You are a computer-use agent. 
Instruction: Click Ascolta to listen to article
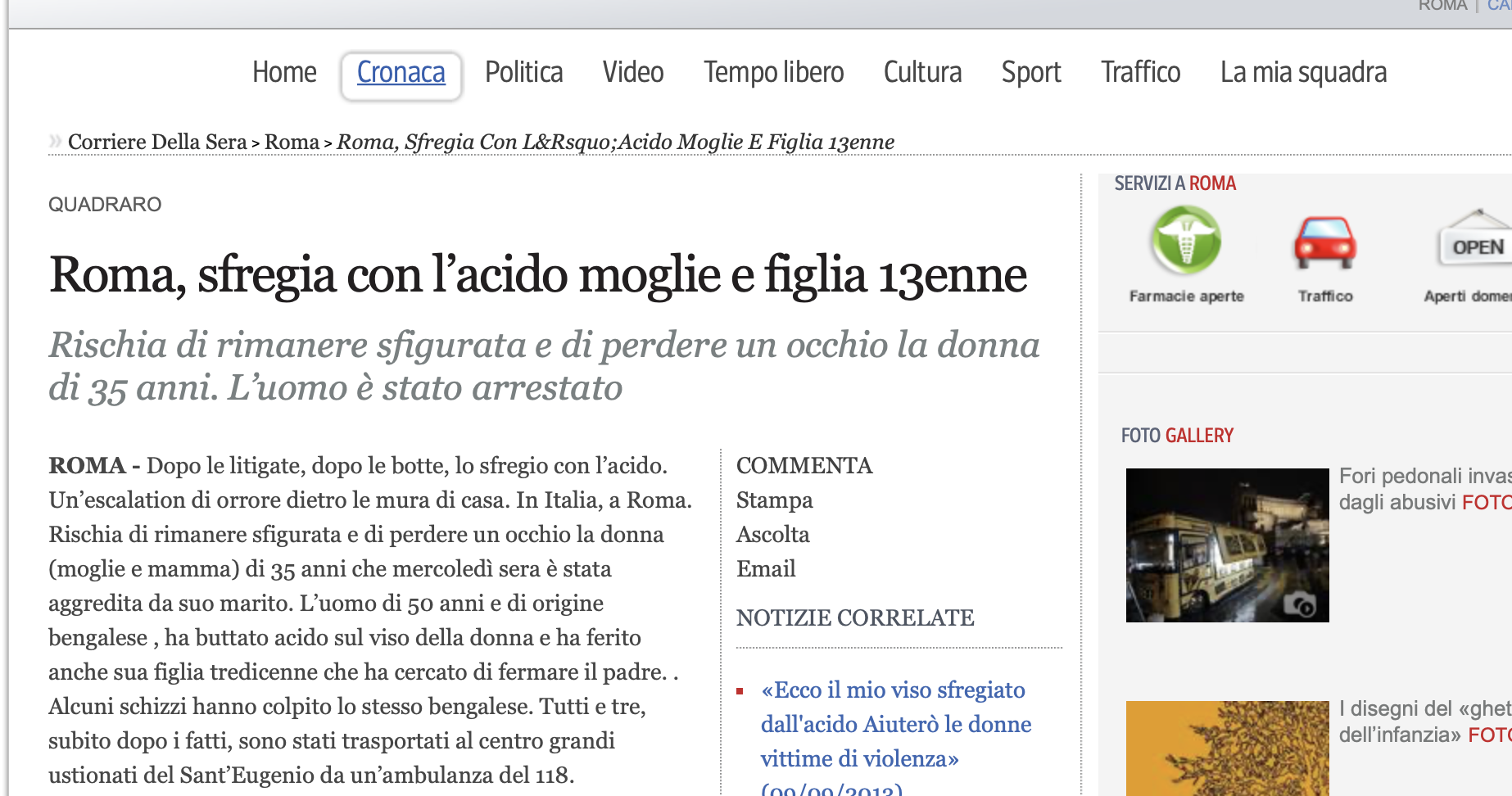(772, 535)
